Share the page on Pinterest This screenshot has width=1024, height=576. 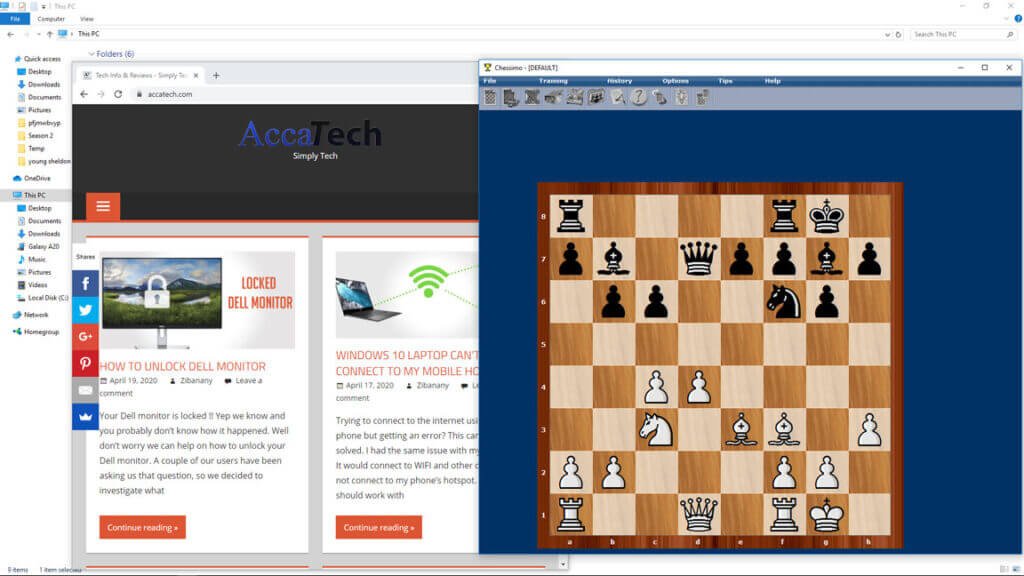pyautogui.click(x=86, y=364)
